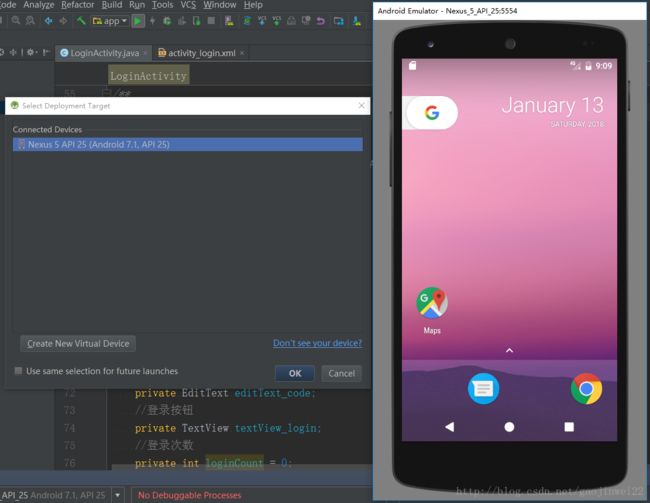Check Use same selection for future launches

[x=18, y=371]
